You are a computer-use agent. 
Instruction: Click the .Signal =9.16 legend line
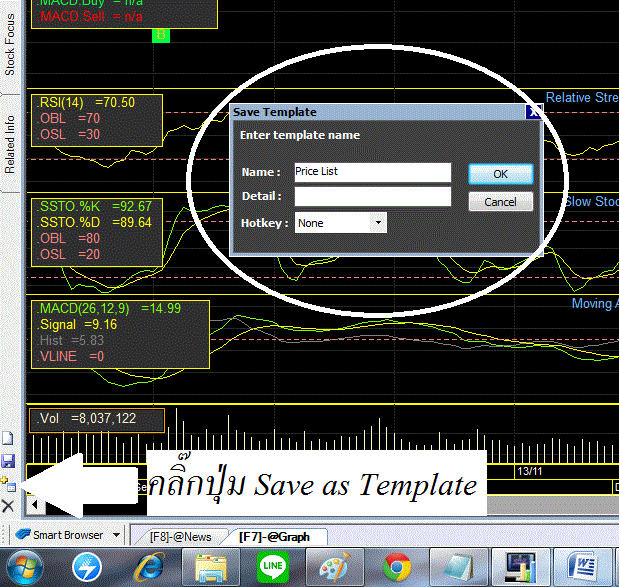coord(78,325)
